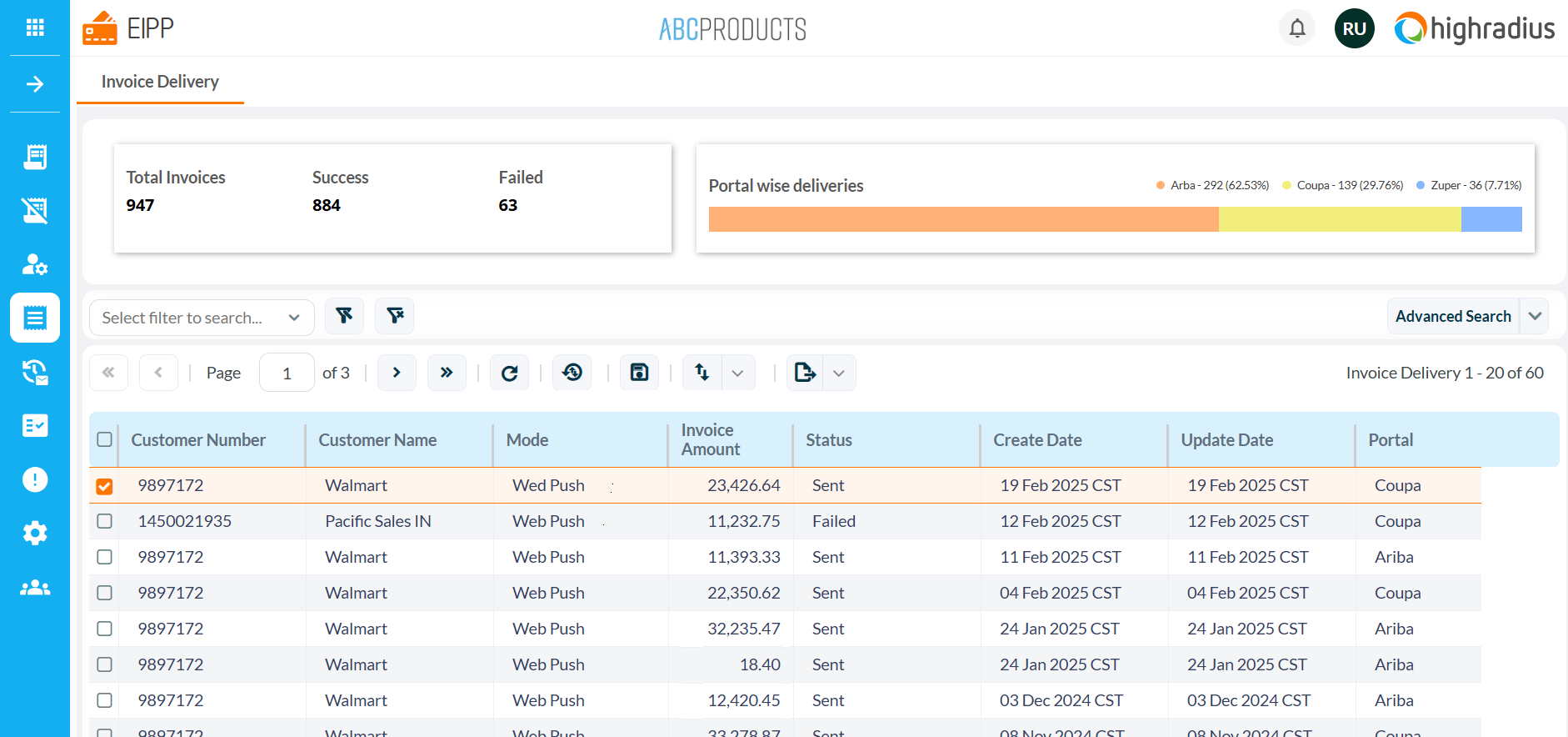Click the Arba orange bar segment
This screenshot has width=1568, height=737.
tap(964, 219)
